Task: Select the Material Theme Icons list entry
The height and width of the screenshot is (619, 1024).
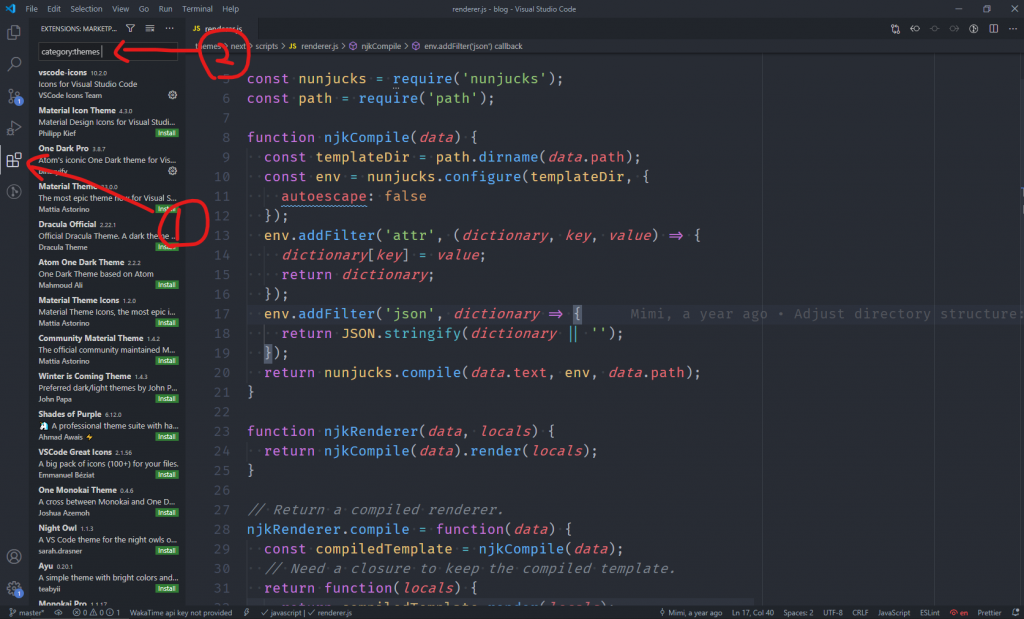Action: coord(108,311)
